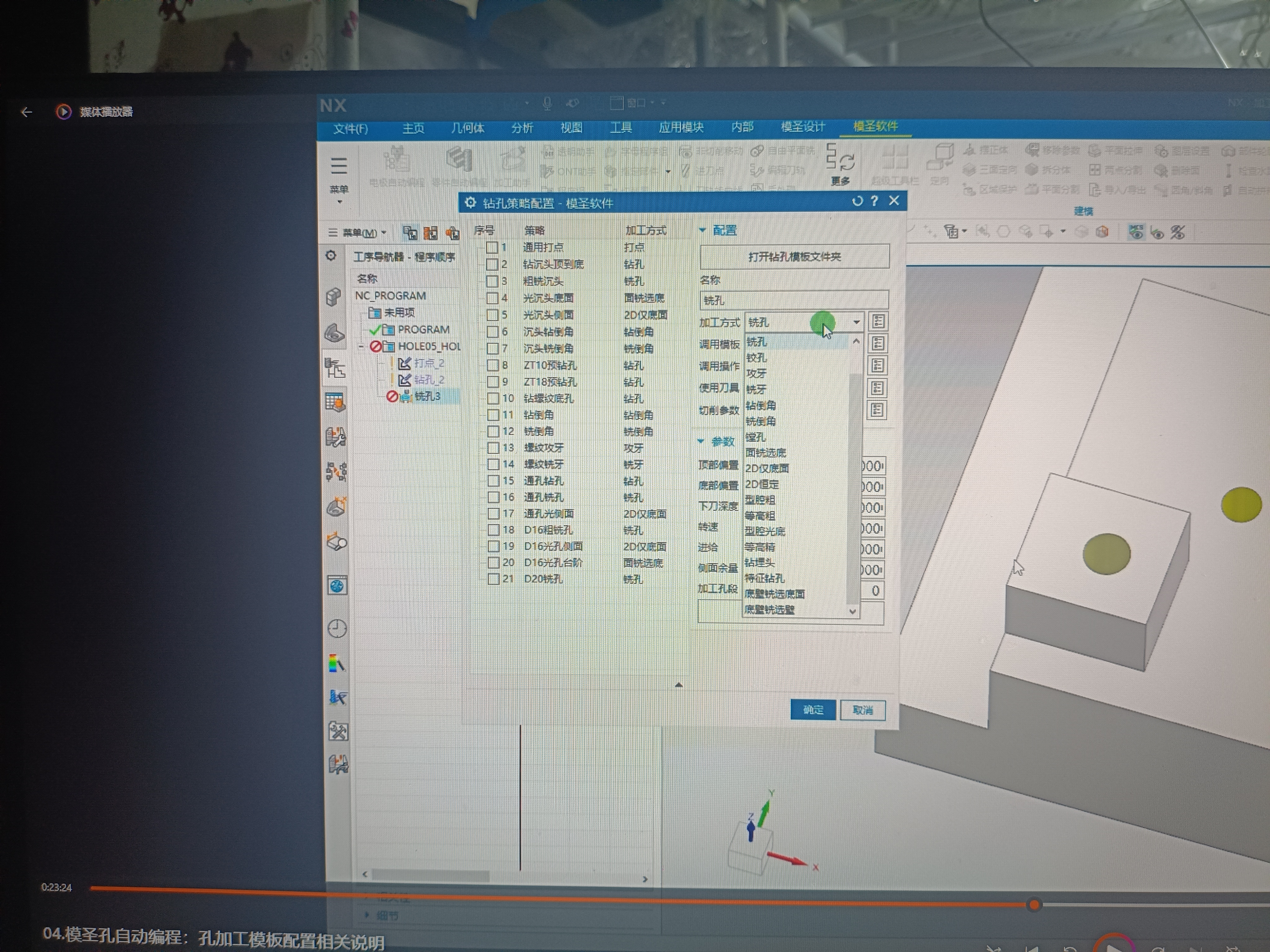This screenshot has width=1270, height=952.
Task: Check the box for 通用打点 strategy
Action: [492, 247]
